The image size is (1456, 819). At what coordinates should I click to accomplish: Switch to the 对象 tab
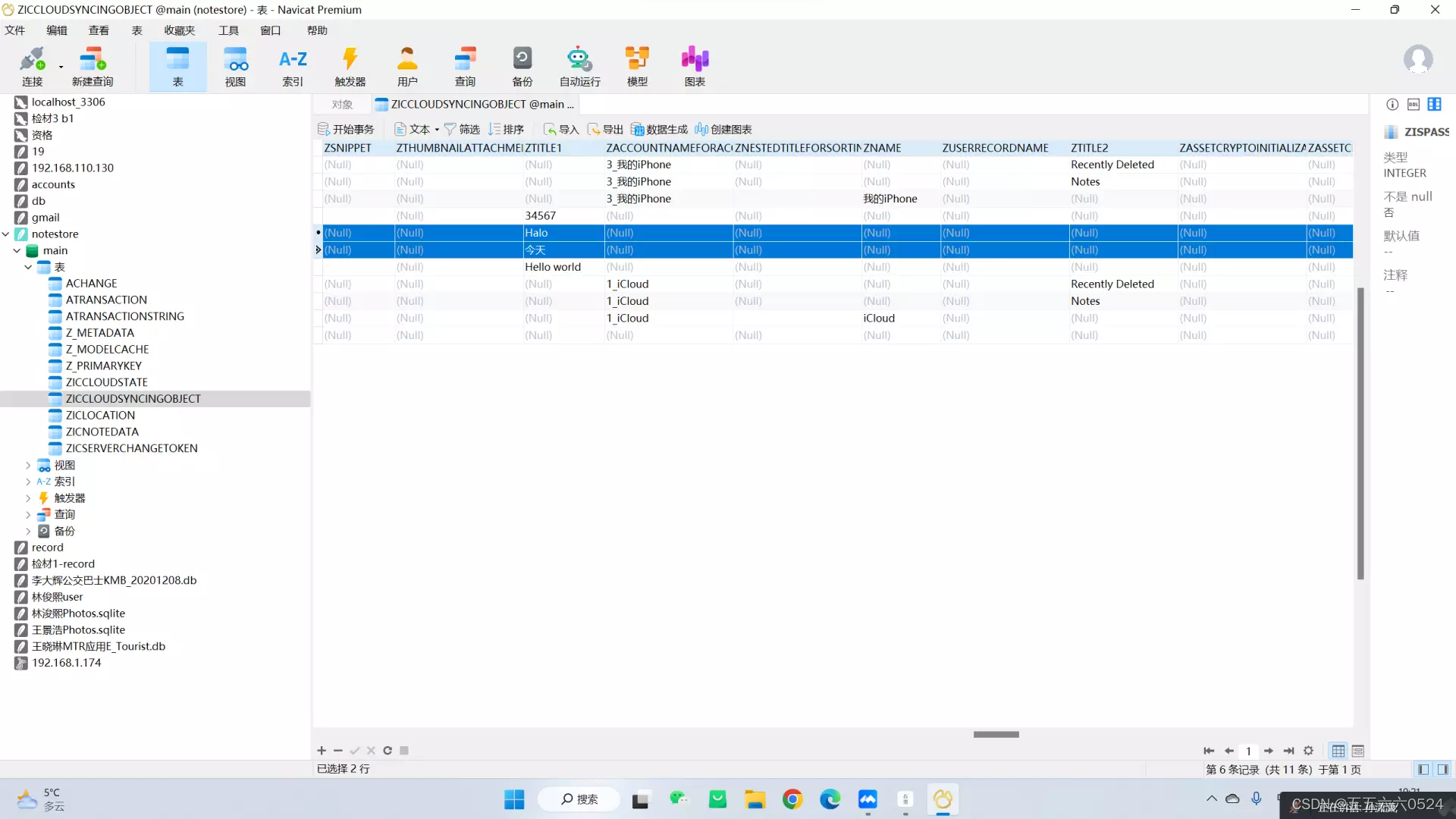pos(342,105)
